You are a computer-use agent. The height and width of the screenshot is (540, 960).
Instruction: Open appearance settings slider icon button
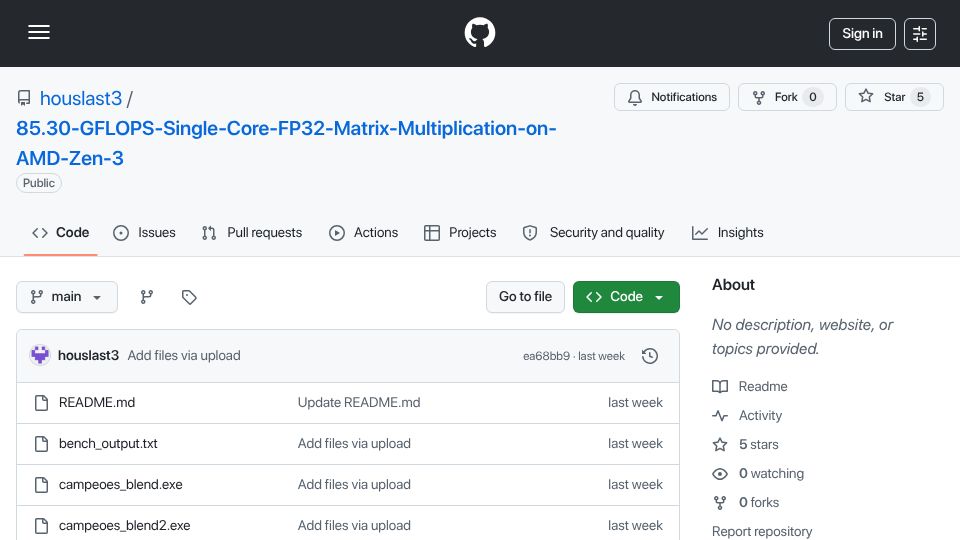pos(920,34)
